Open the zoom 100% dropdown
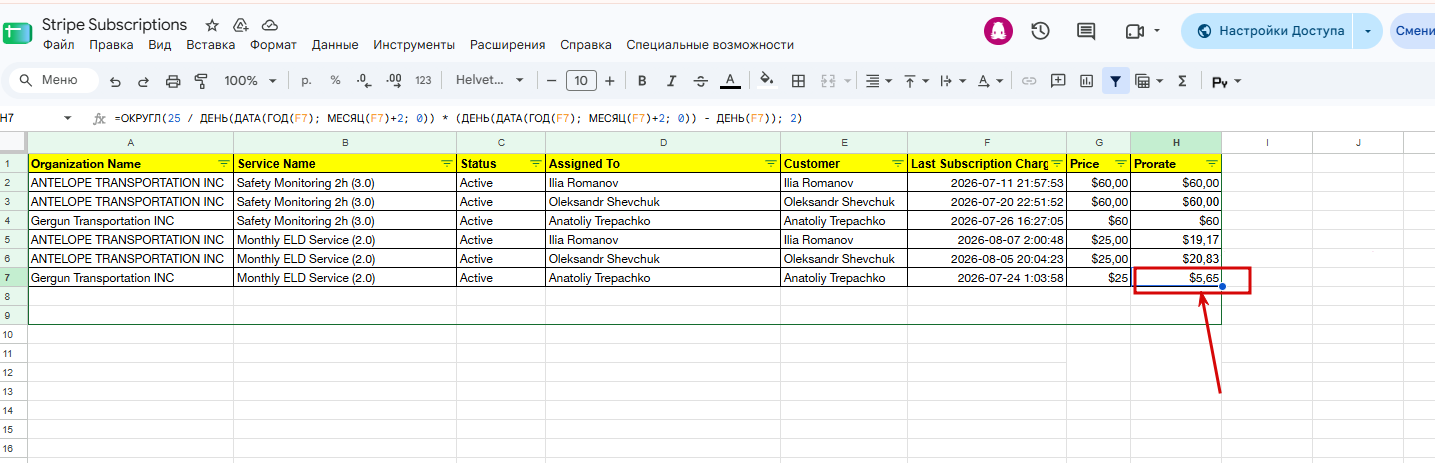Screen dimensions: 1435x463 [x=248, y=81]
